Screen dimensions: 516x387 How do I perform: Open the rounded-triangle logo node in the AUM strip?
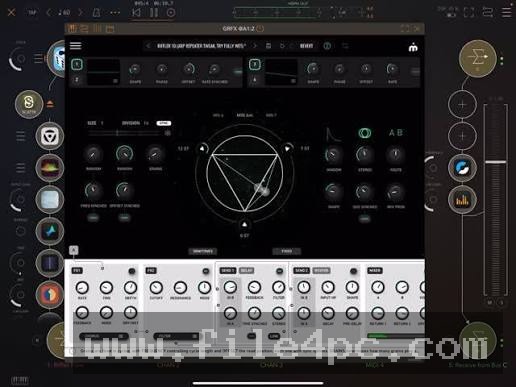pyautogui.click(x=50, y=136)
